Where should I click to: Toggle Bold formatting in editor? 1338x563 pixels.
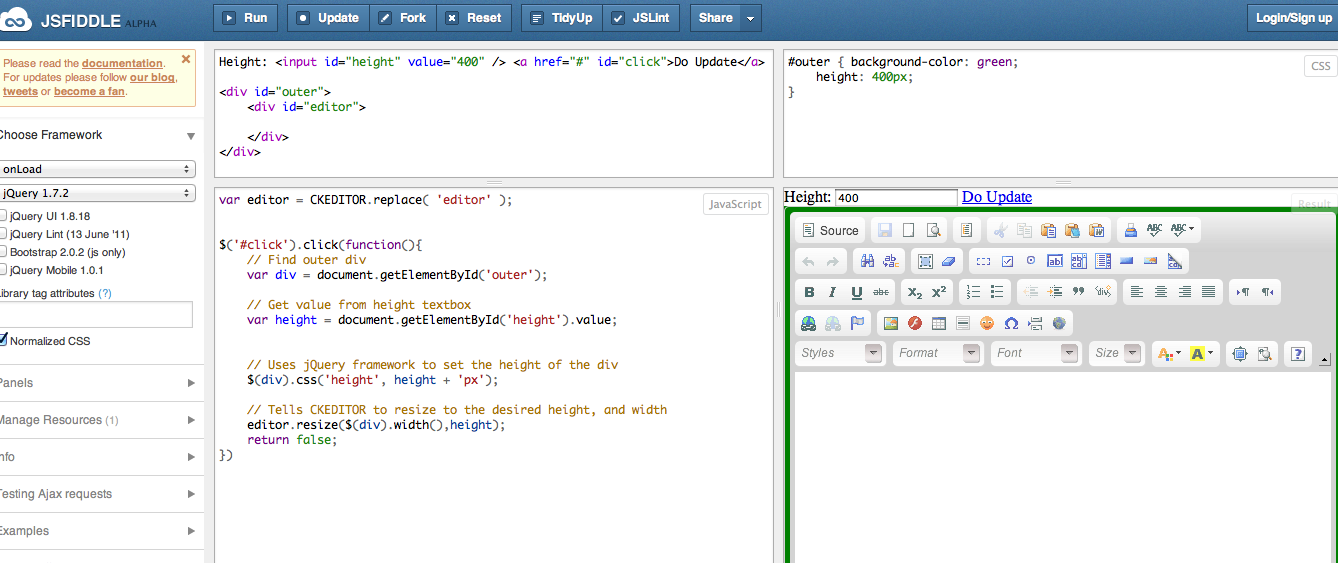click(809, 292)
